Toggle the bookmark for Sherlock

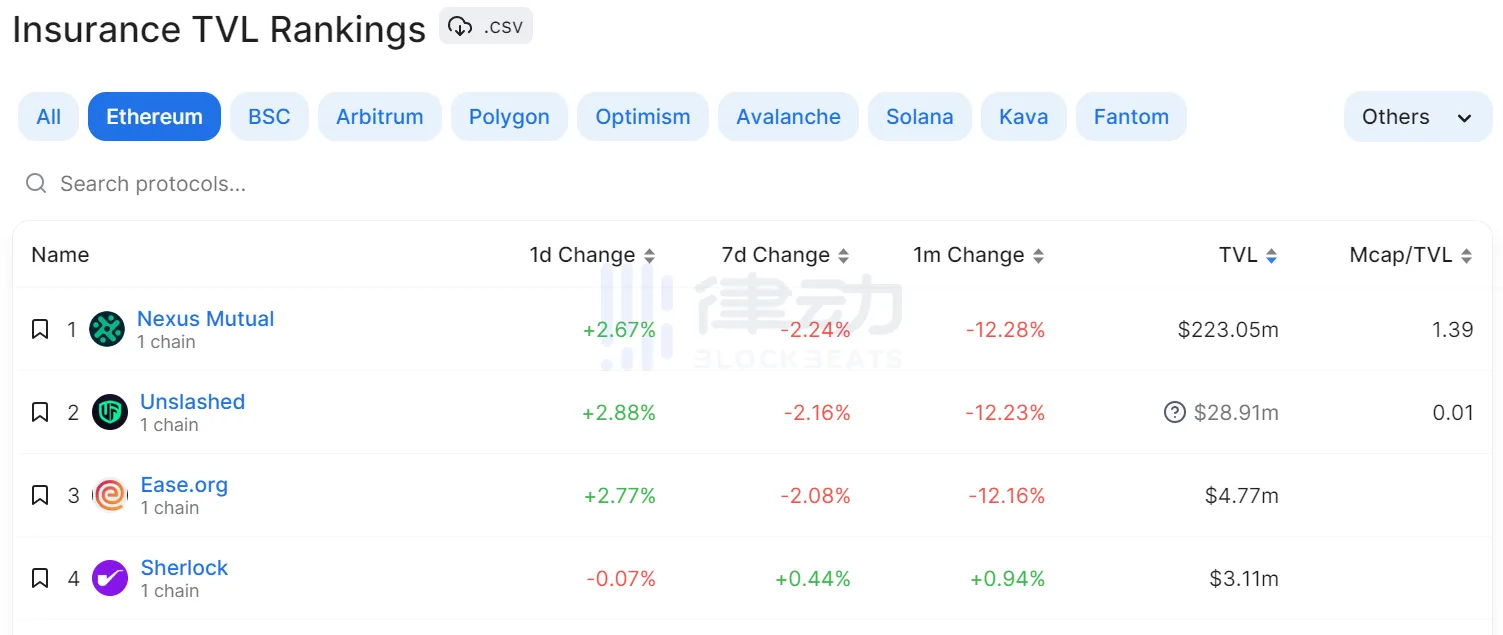(40, 578)
